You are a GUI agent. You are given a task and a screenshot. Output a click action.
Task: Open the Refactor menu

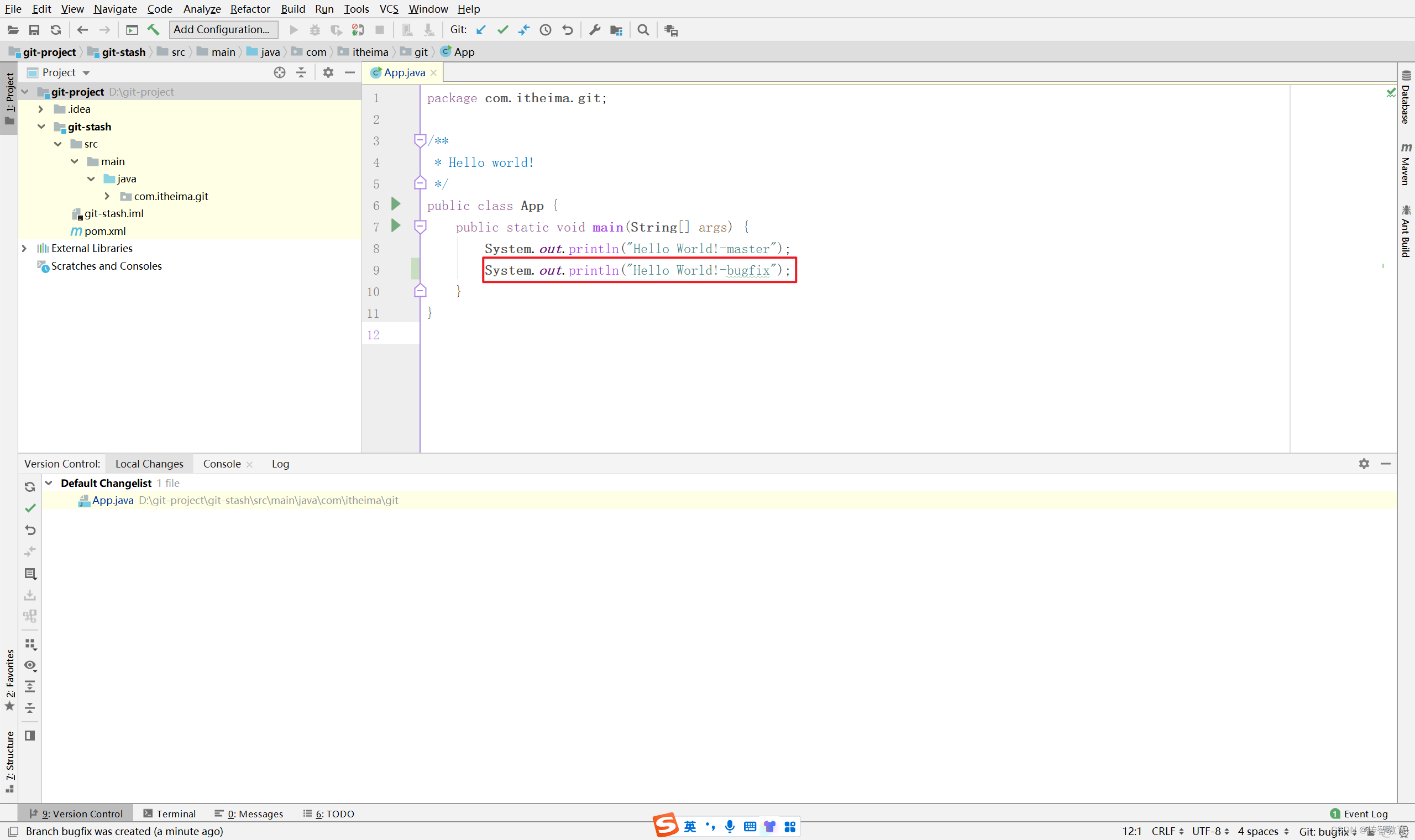click(x=250, y=9)
